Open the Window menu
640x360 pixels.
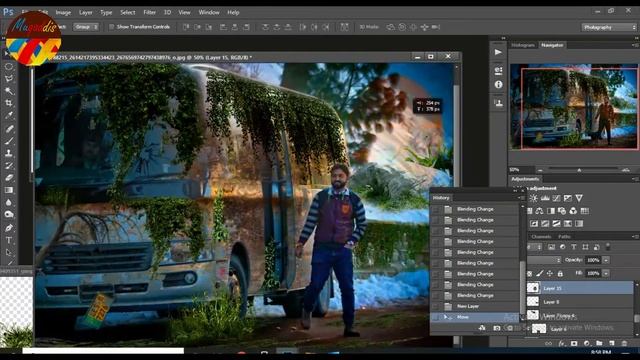(x=209, y=13)
